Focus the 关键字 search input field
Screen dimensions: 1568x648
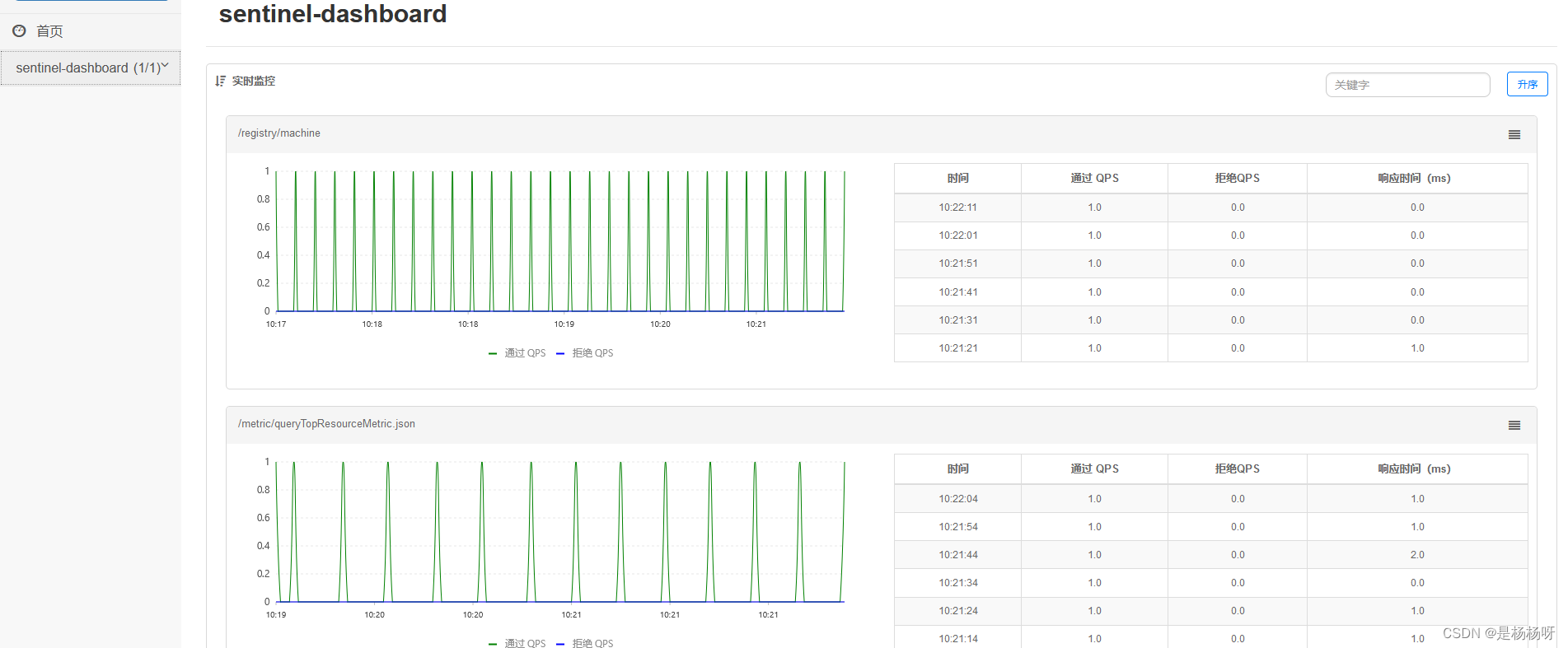point(1407,85)
